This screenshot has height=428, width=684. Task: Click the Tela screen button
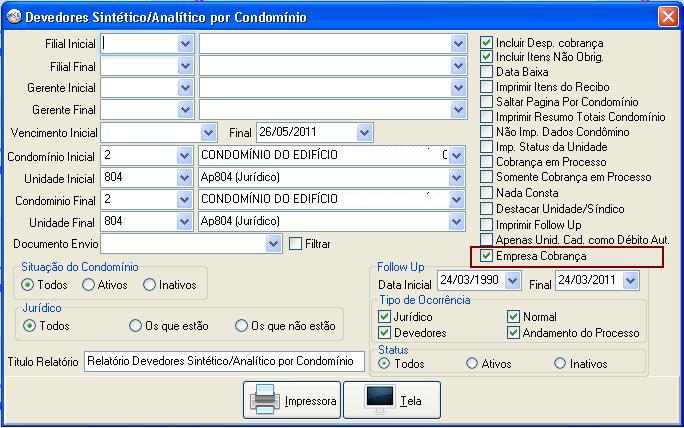392,400
